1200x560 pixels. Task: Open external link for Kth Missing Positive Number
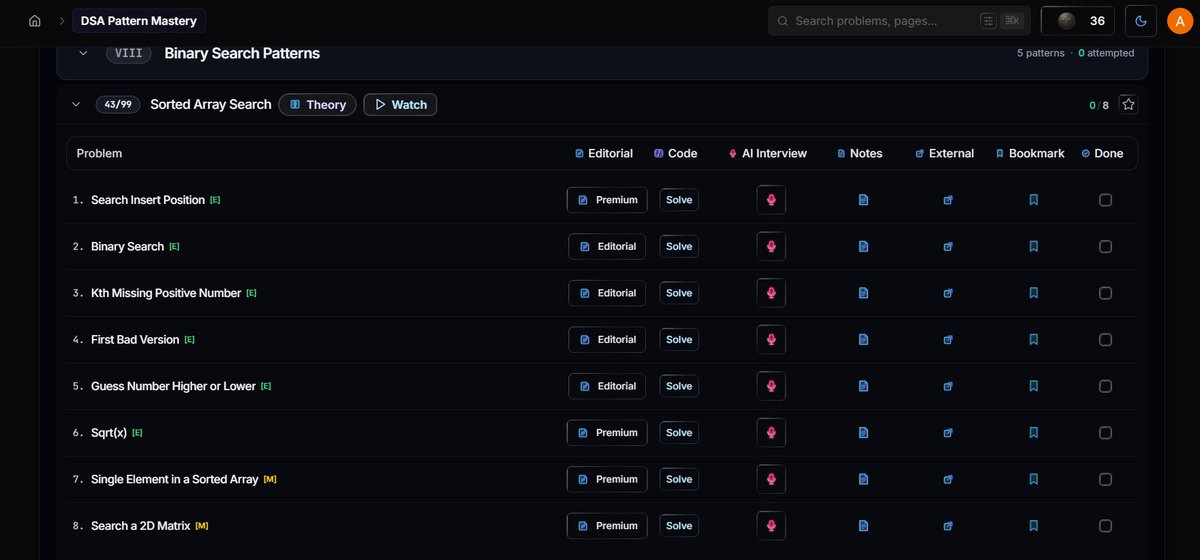pyautogui.click(x=949, y=293)
